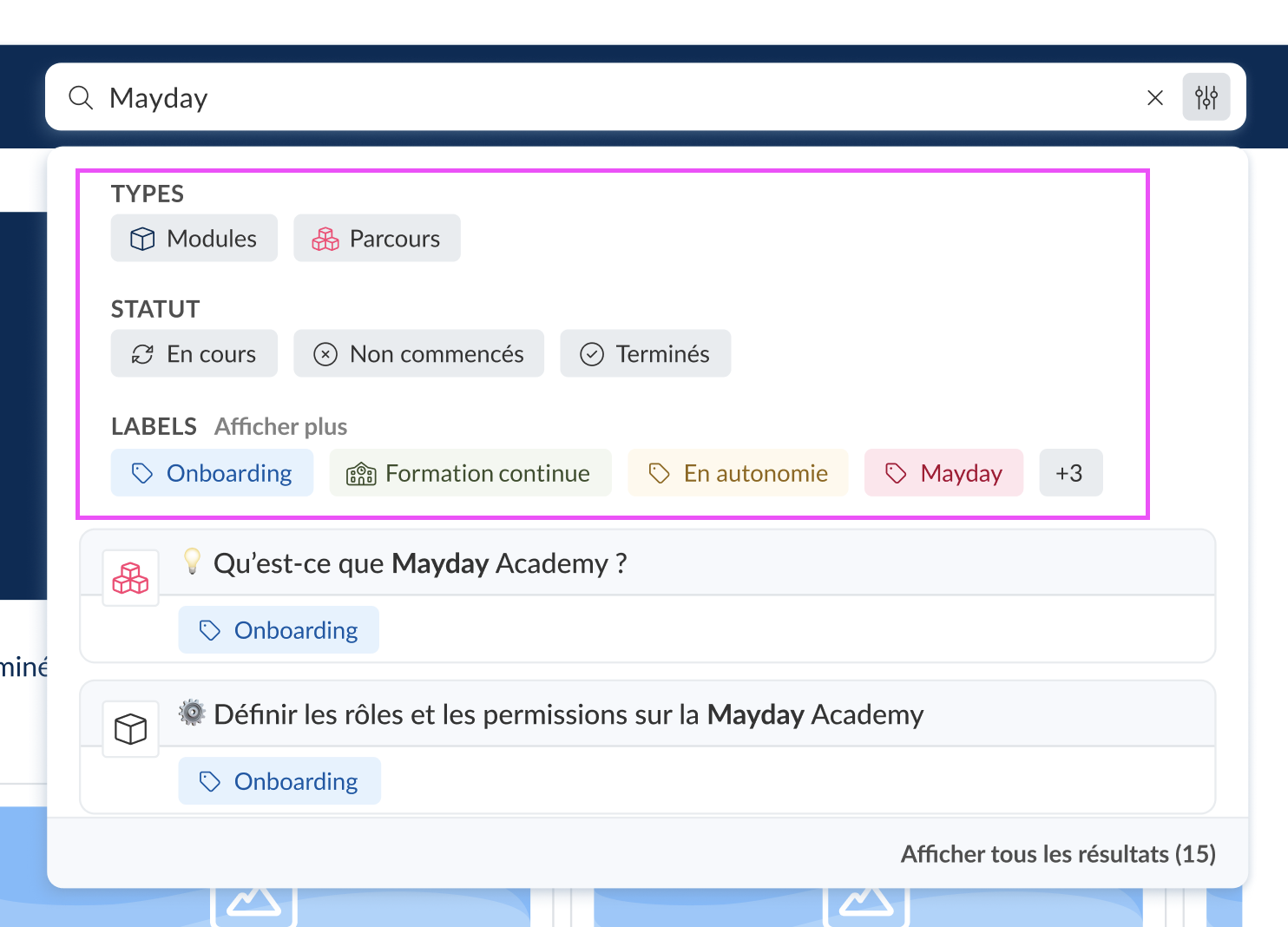Filter by Terminés status
Image resolution: width=1288 pixels, height=927 pixels.
tap(645, 354)
